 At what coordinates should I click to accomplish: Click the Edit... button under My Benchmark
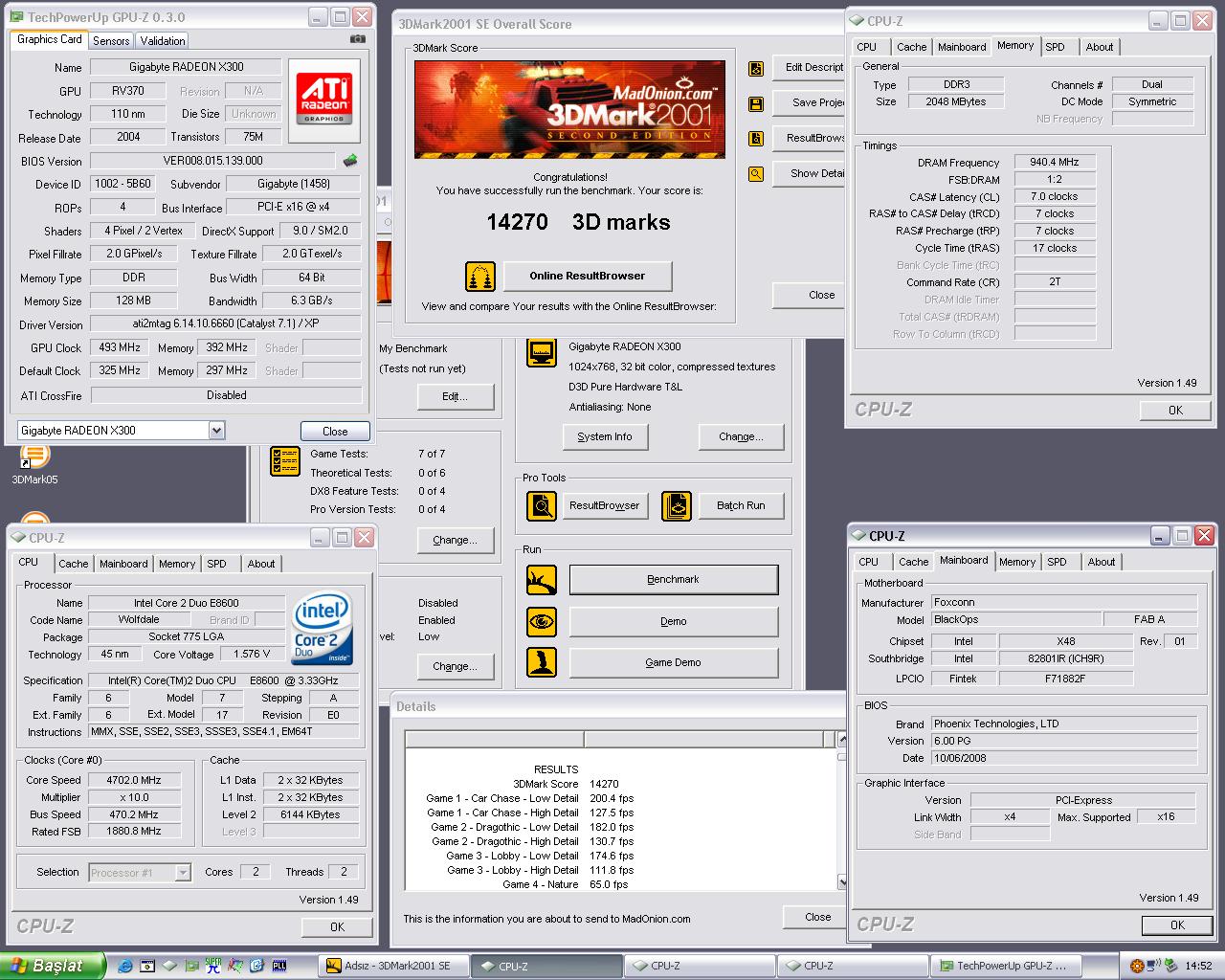click(455, 396)
